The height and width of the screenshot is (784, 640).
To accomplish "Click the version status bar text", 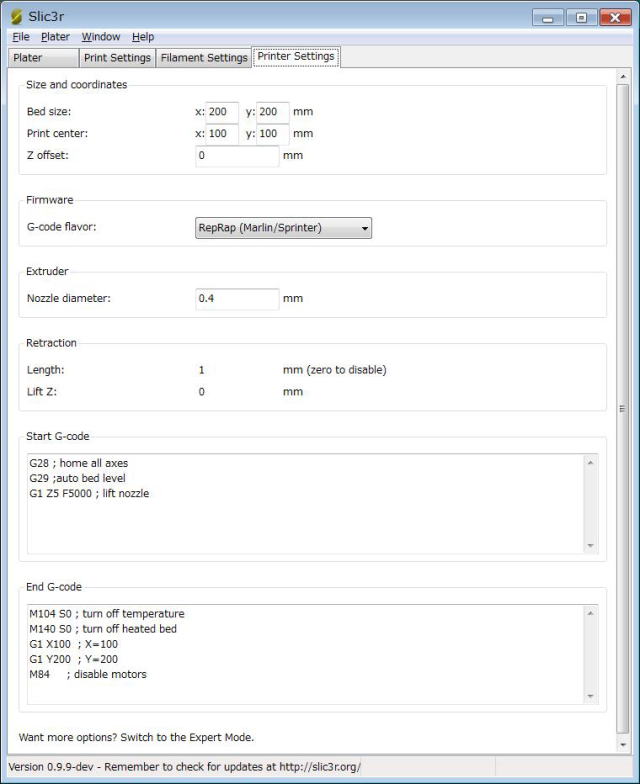I will [184, 766].
